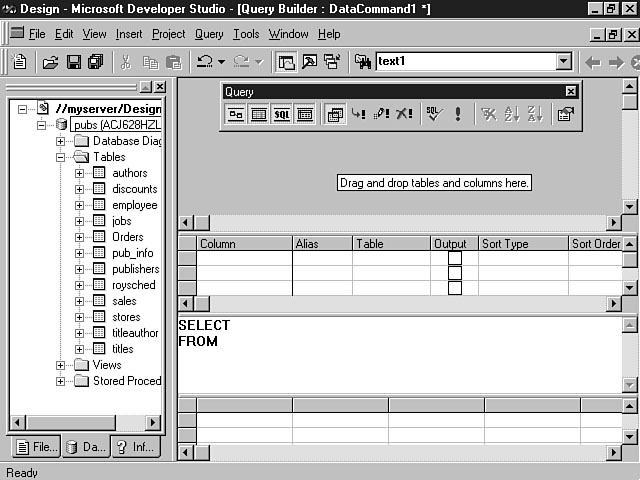Open the Query menu
The width and height of the screenshot is (640, 480).
209,34
